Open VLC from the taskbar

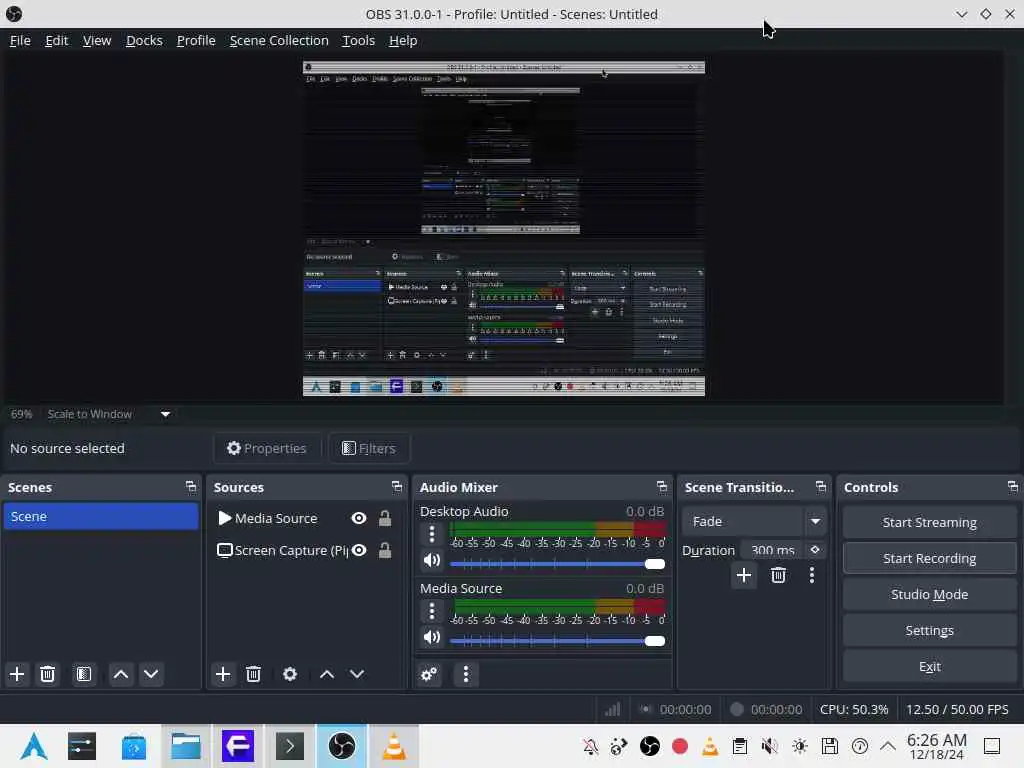point(394,746)
